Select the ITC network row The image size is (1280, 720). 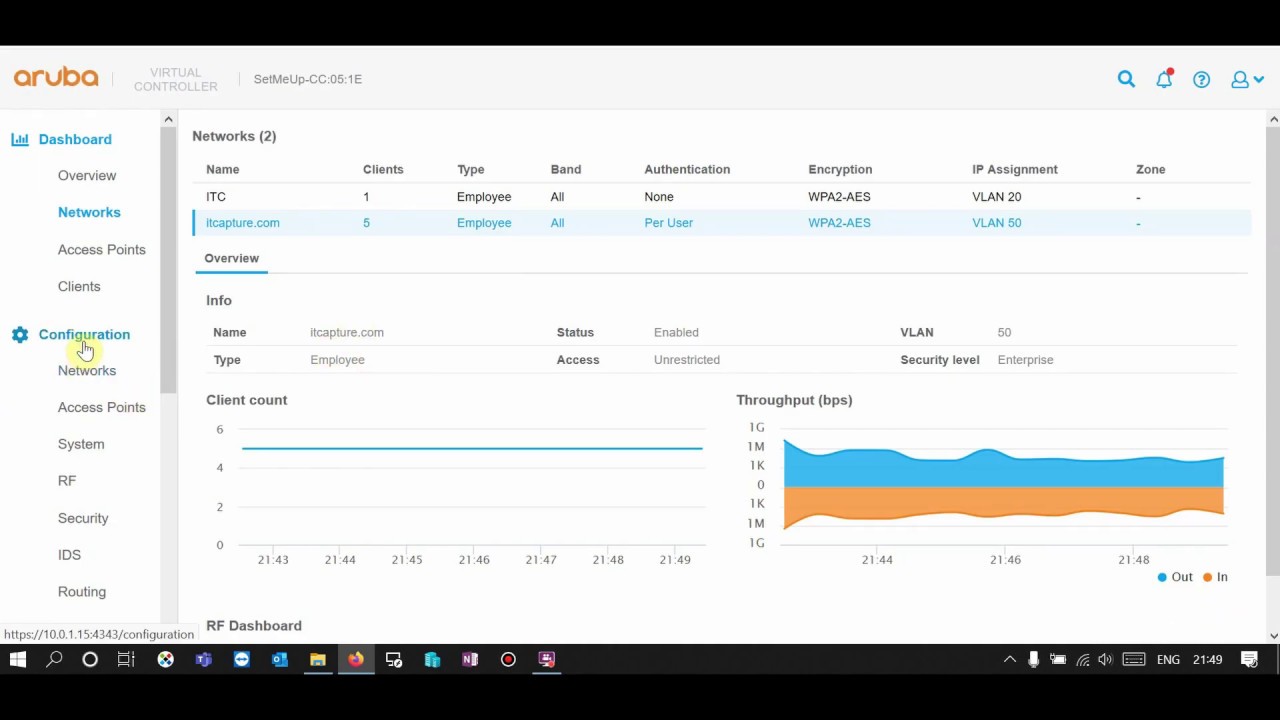click(721, 197)
